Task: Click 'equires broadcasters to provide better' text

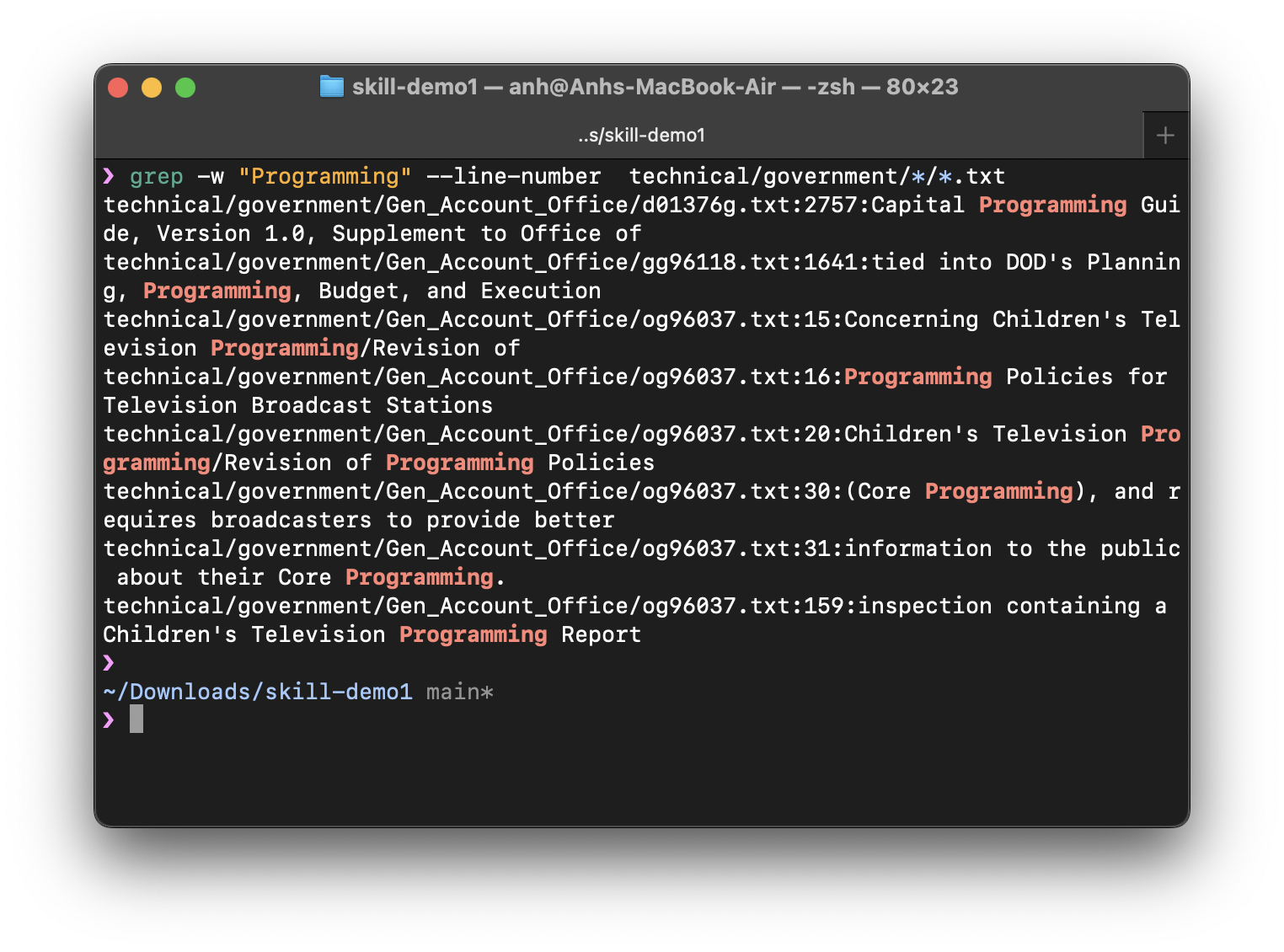Action: [359, 520]
